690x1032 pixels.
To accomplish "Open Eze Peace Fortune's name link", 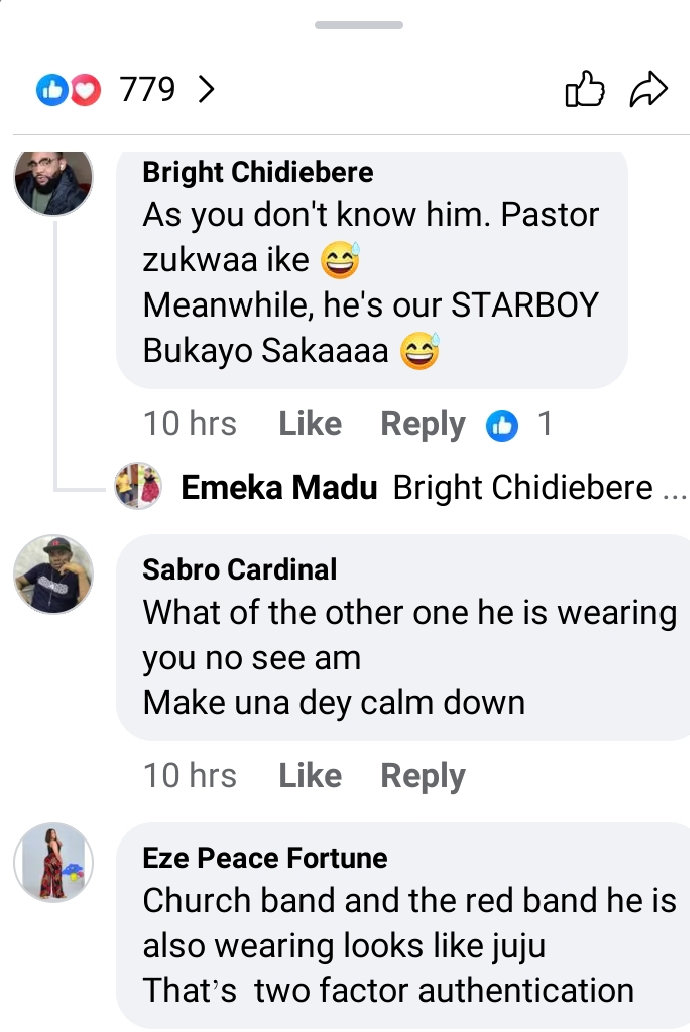I will 265,858.
